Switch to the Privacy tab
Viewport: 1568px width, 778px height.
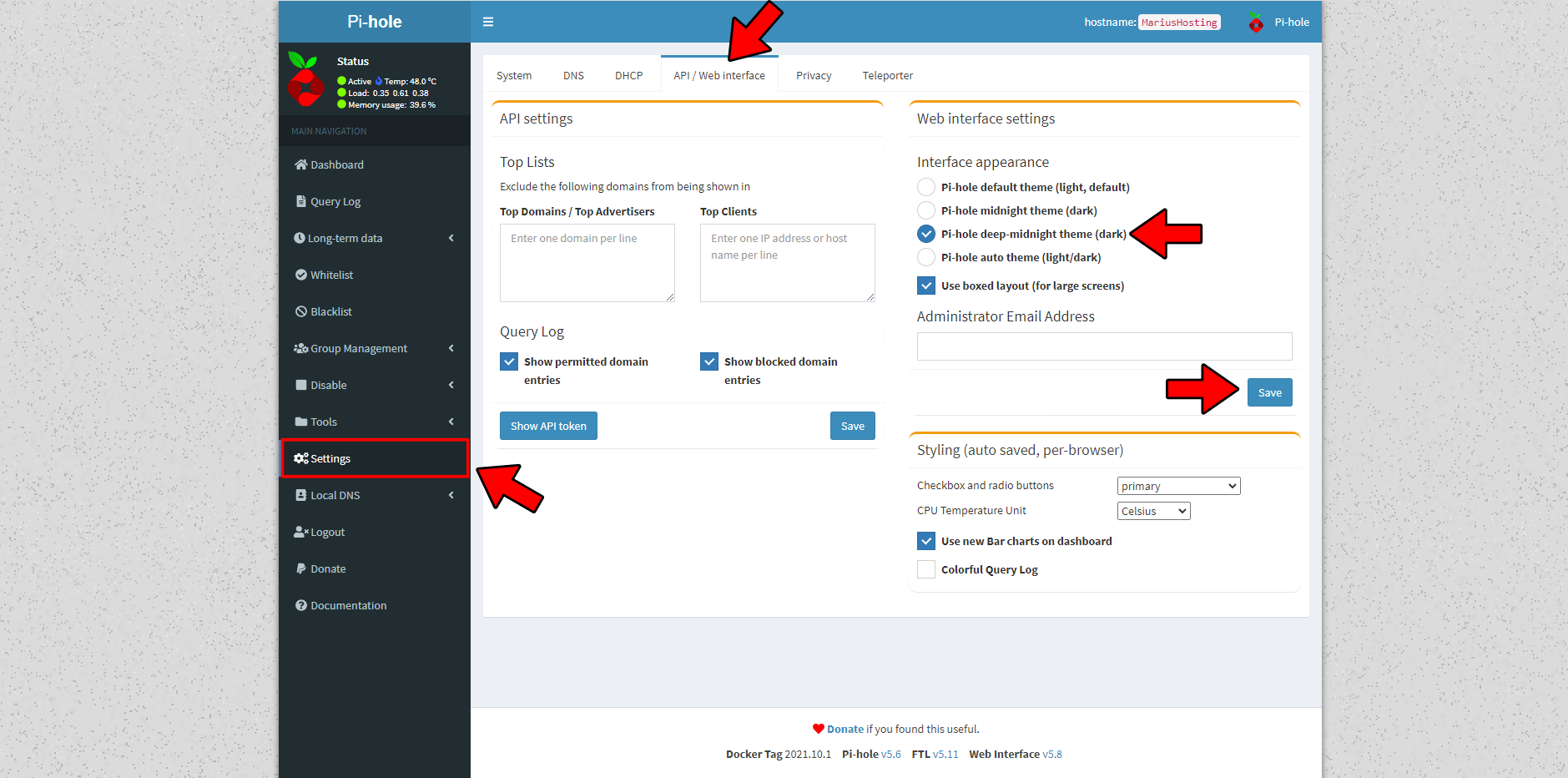(814, 75)
